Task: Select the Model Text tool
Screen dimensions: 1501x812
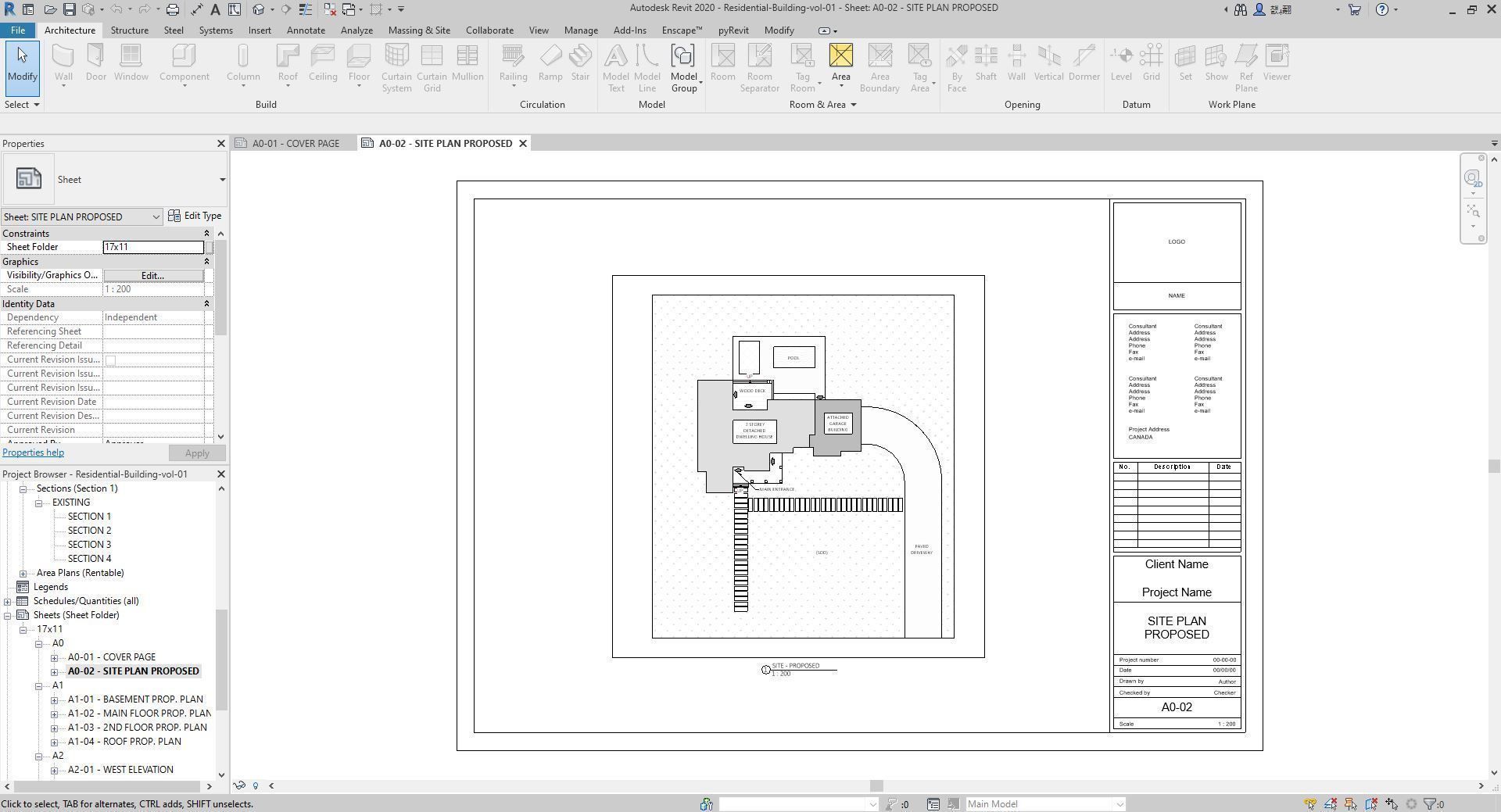Action: [x=615, y=68]
